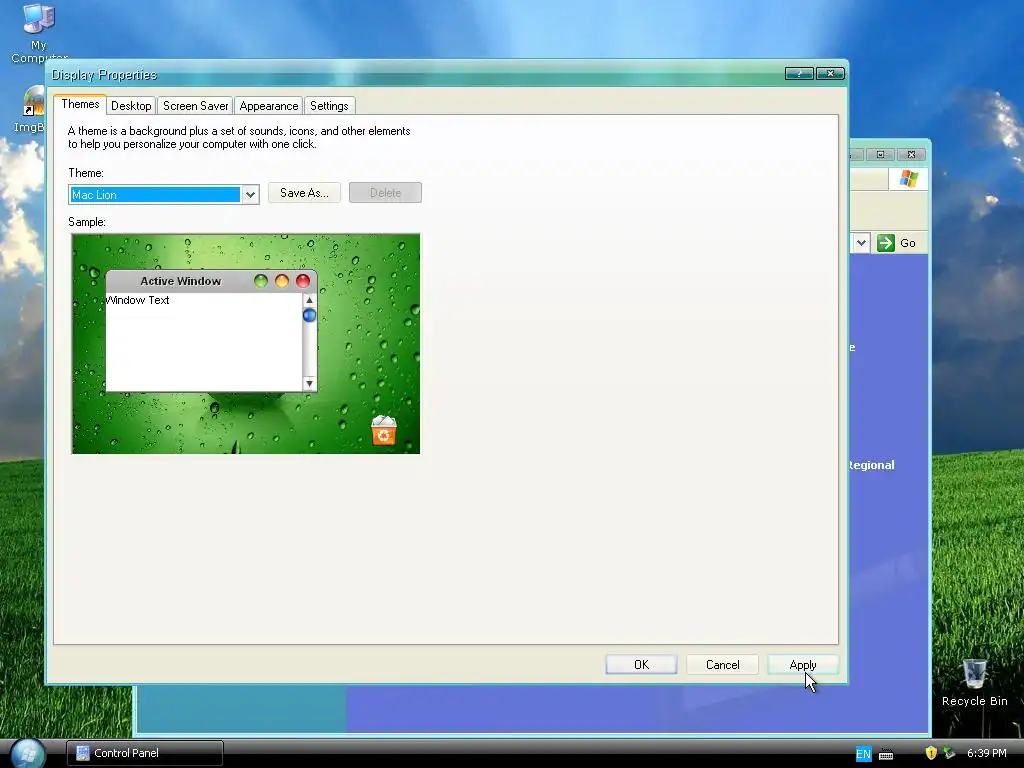
Task: Click the Active Window title in sample
Action: 180,281
